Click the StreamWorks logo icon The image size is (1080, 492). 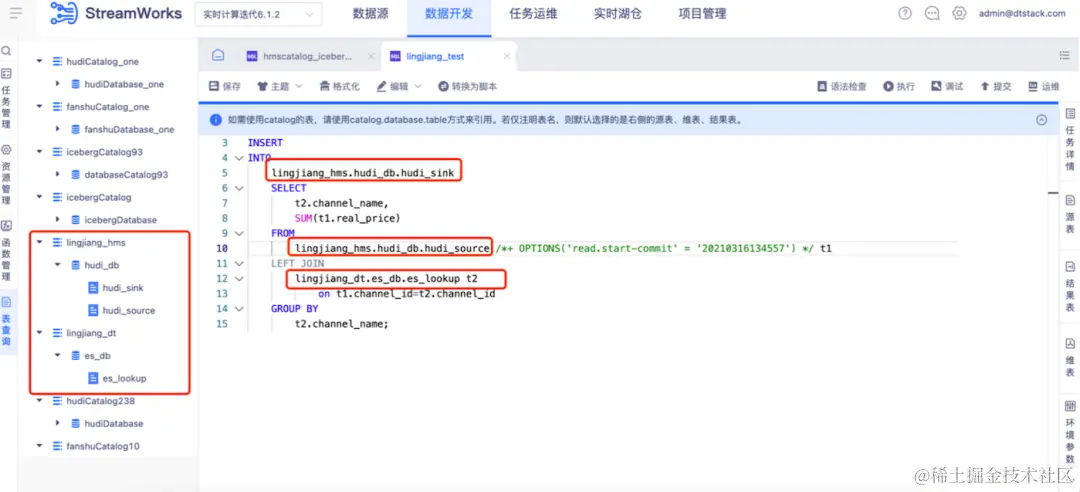point(63,13)
